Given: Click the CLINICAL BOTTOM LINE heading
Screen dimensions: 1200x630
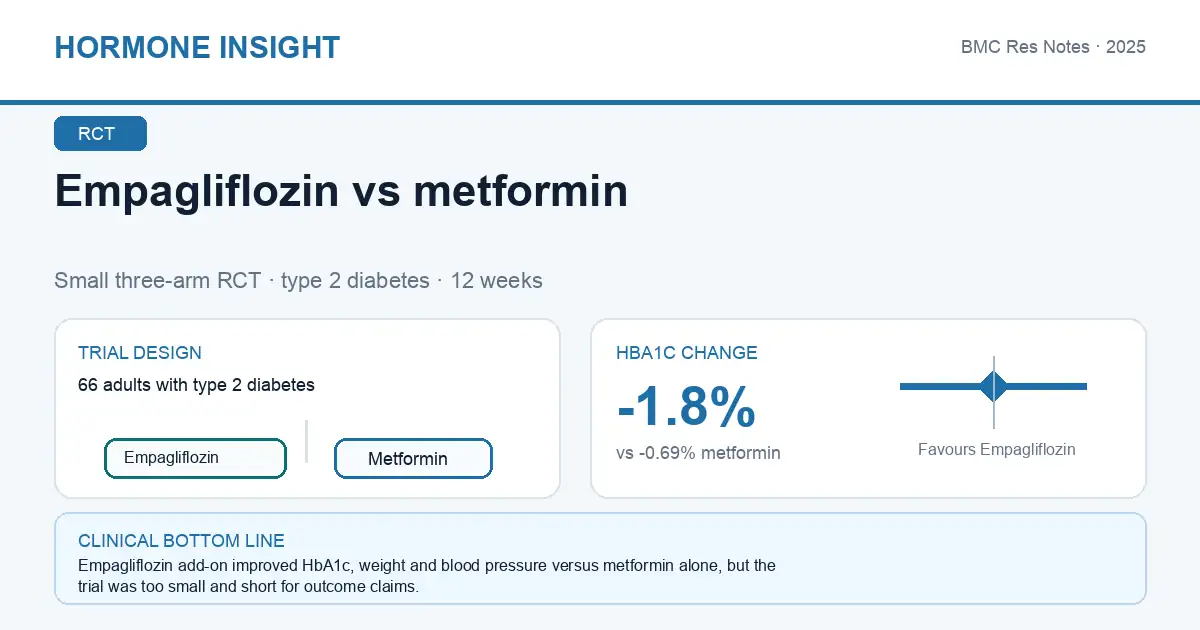Looking at the screenshot, I should pos(181,541).
